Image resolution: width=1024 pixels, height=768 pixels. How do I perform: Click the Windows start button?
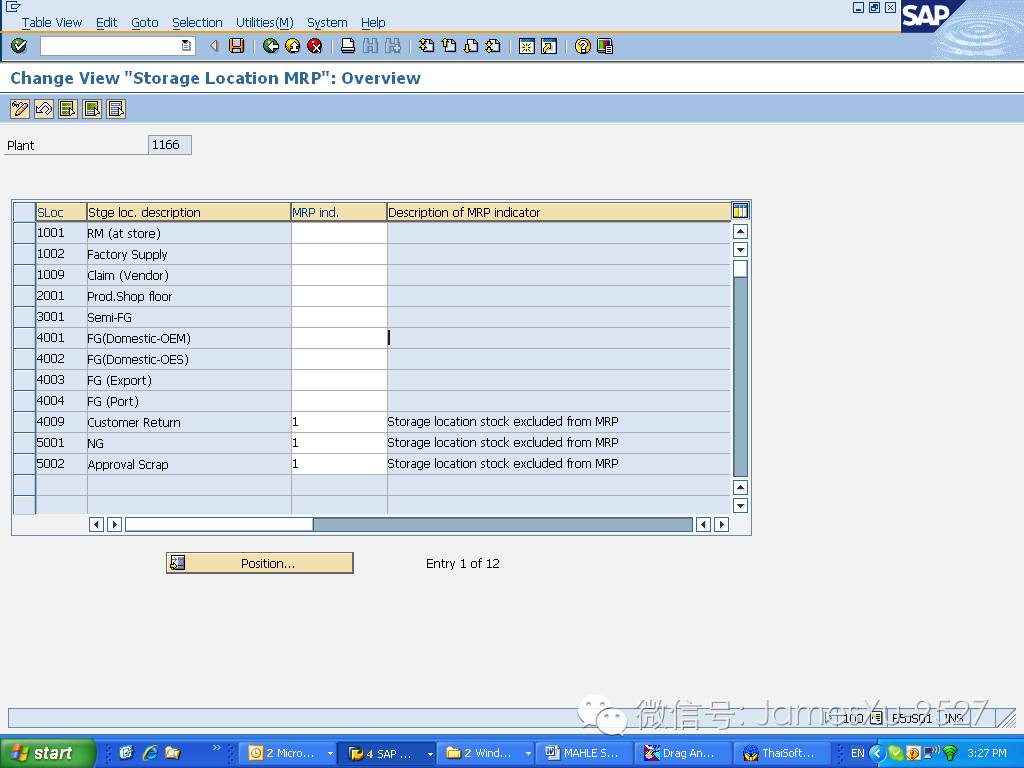point(46,753)
